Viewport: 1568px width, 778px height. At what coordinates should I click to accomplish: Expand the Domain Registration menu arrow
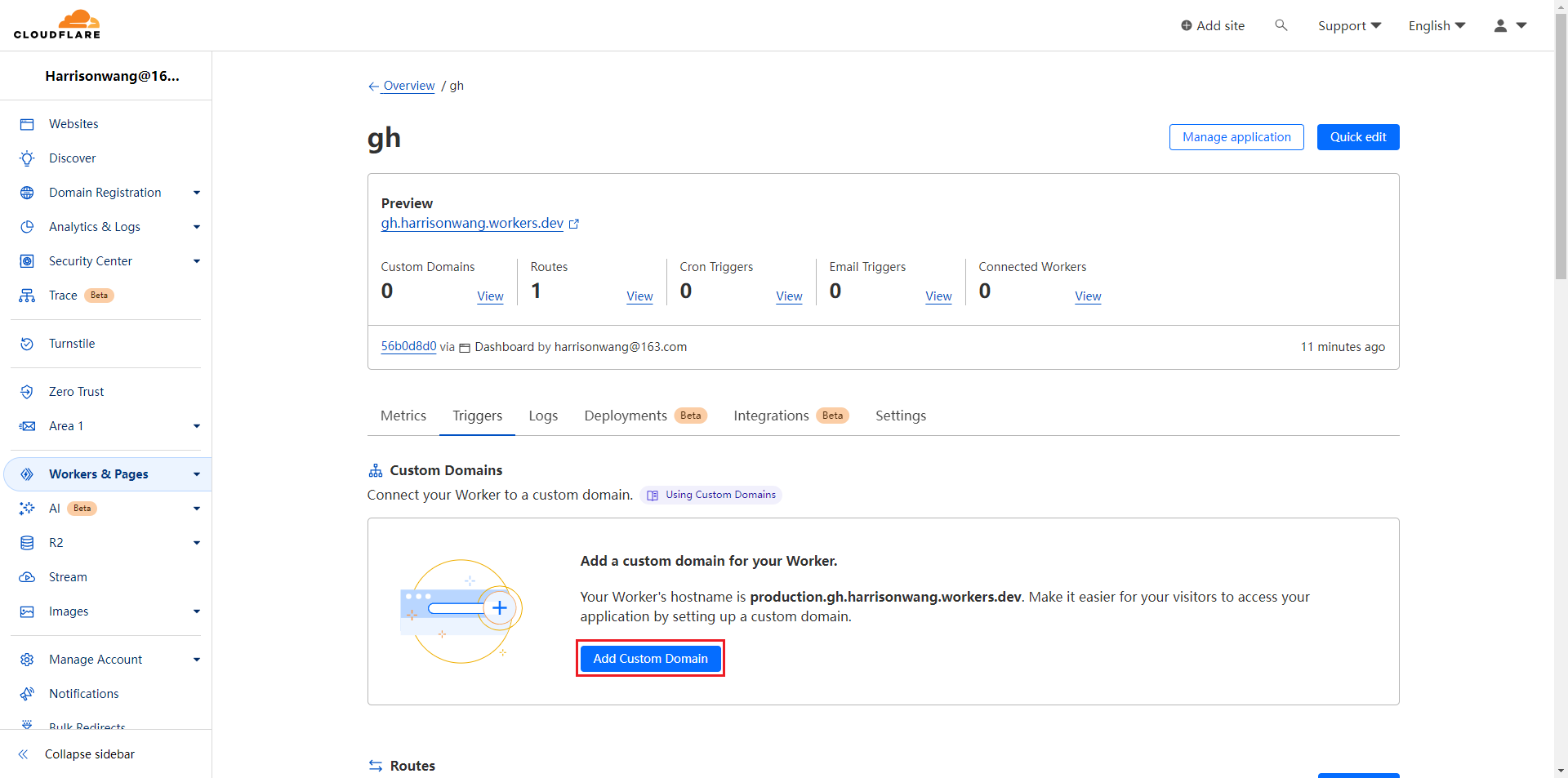coord(196,193)
